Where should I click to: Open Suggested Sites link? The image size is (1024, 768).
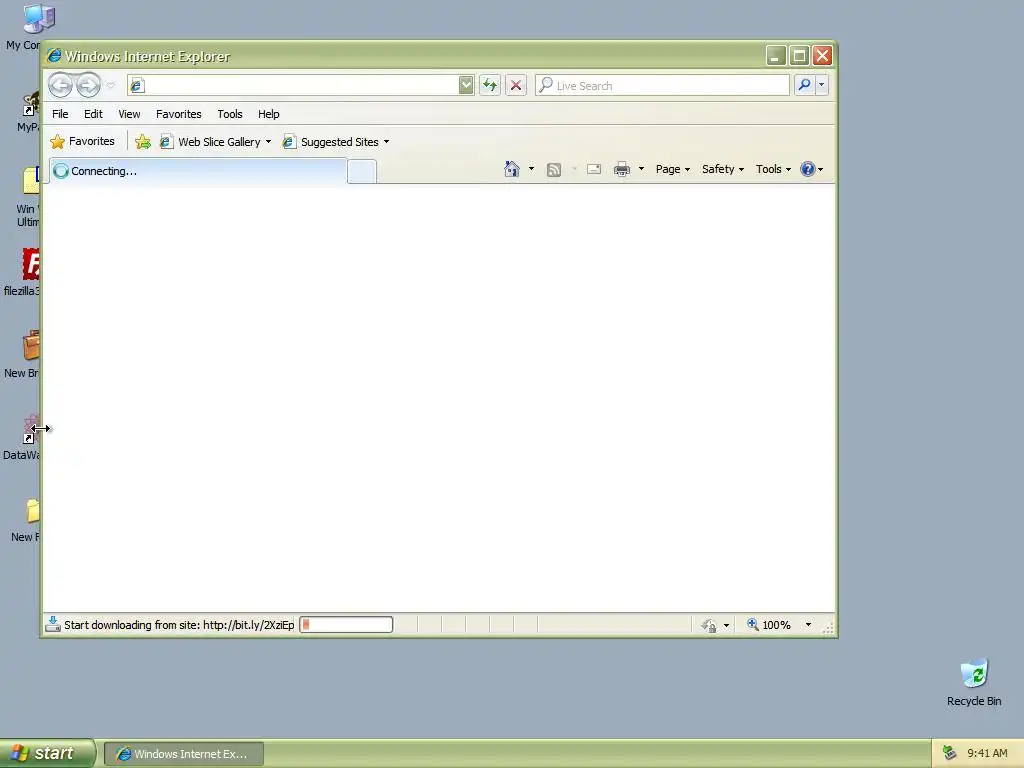pyautogui.click(x=330, y=142)
